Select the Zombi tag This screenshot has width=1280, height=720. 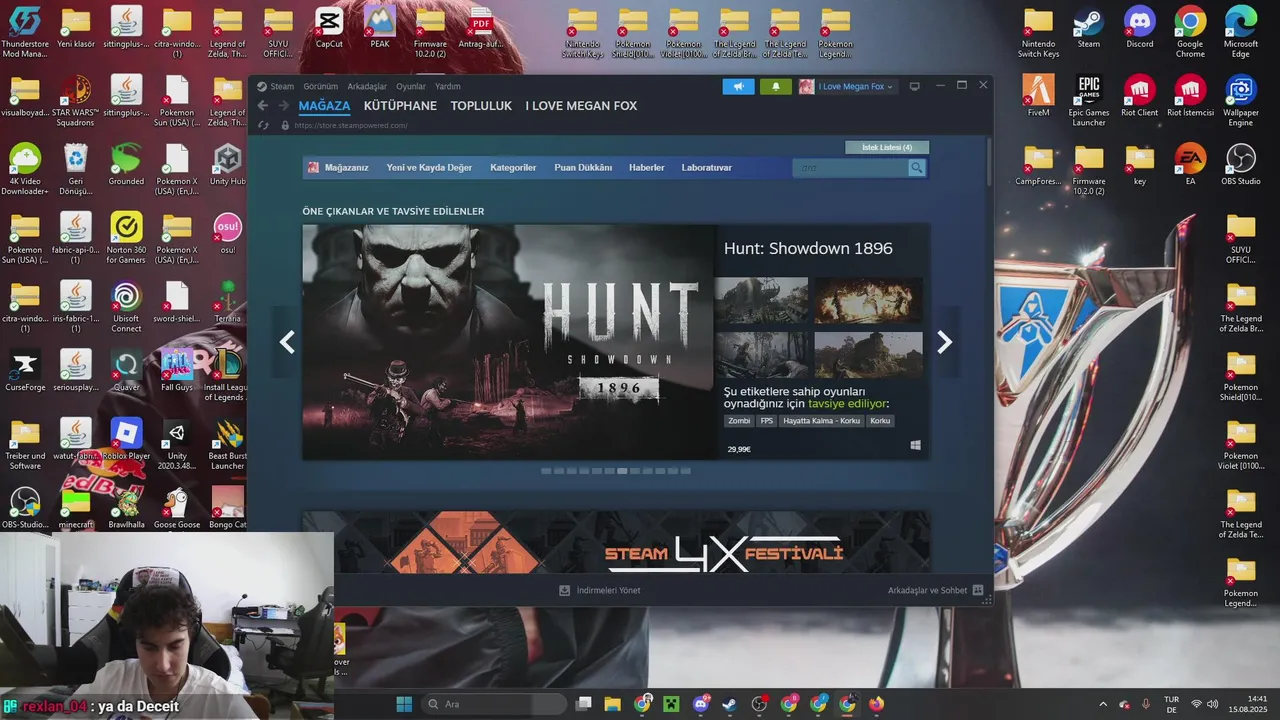pyautogui.click(x=739, y=421)
